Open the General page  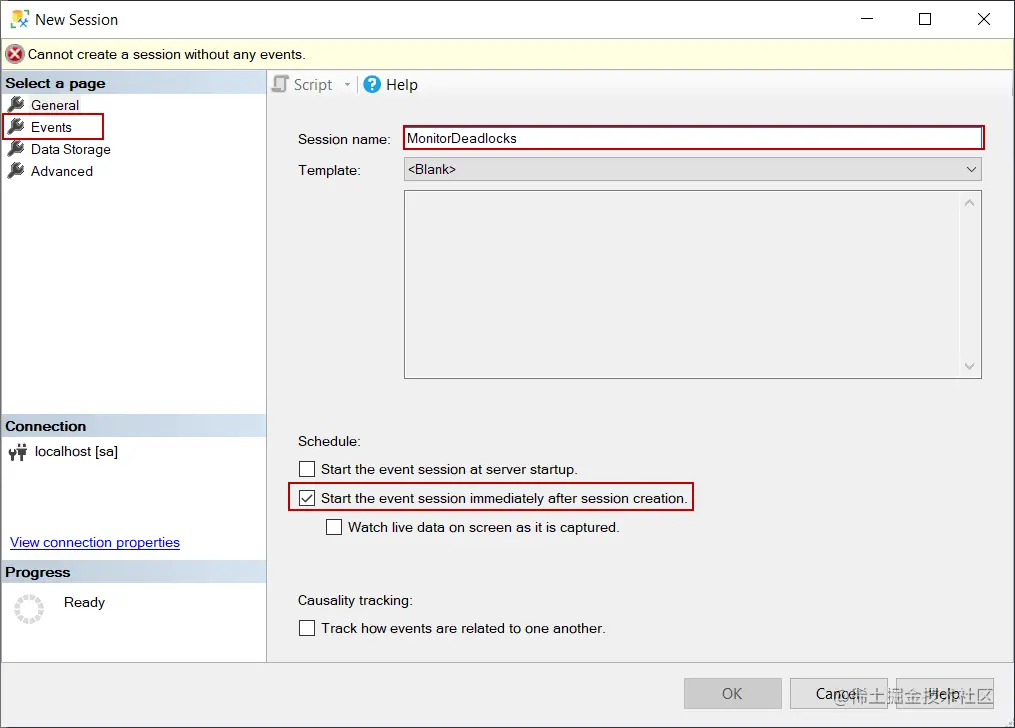(54, 105)
